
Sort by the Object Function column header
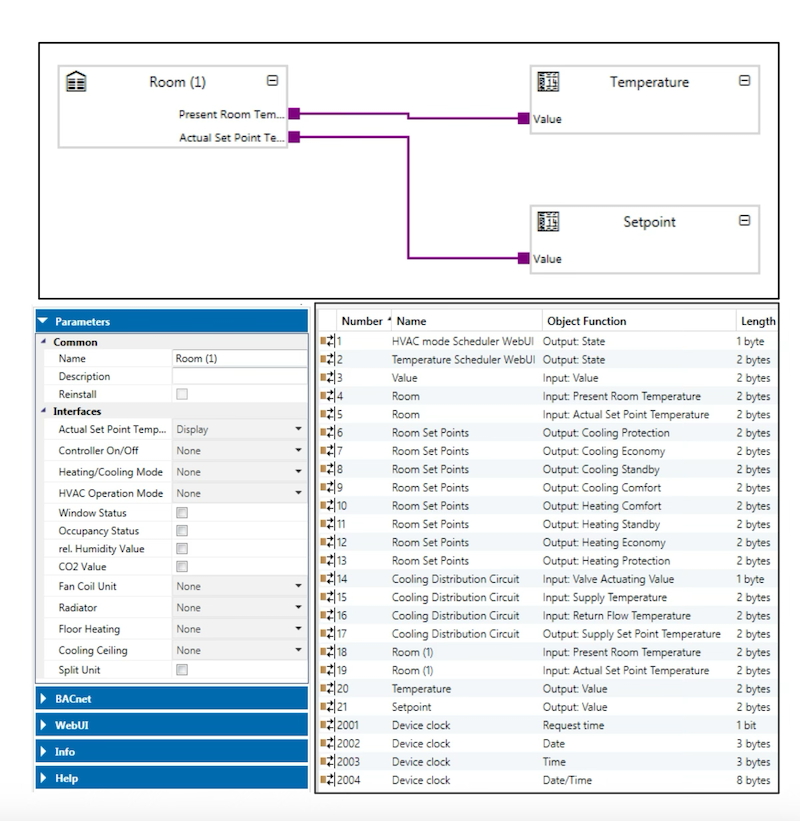585,321
